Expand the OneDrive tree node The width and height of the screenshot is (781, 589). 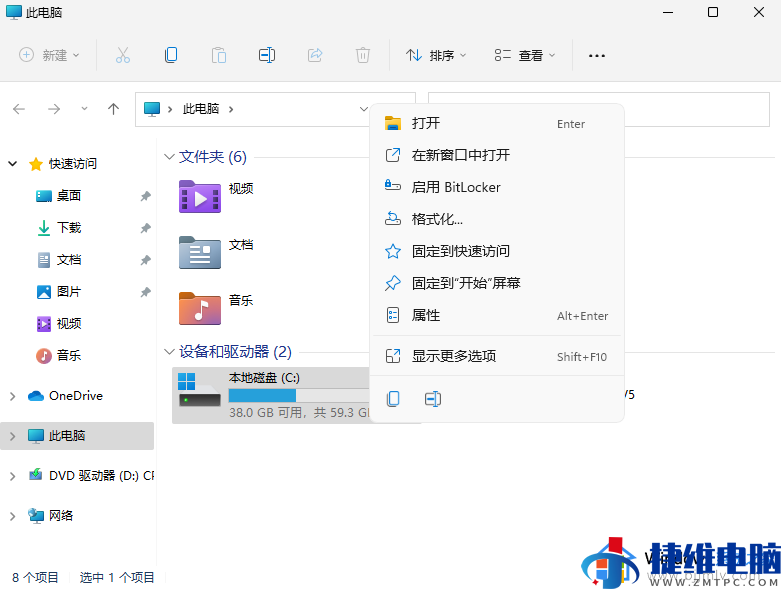(x=13, y=396)
